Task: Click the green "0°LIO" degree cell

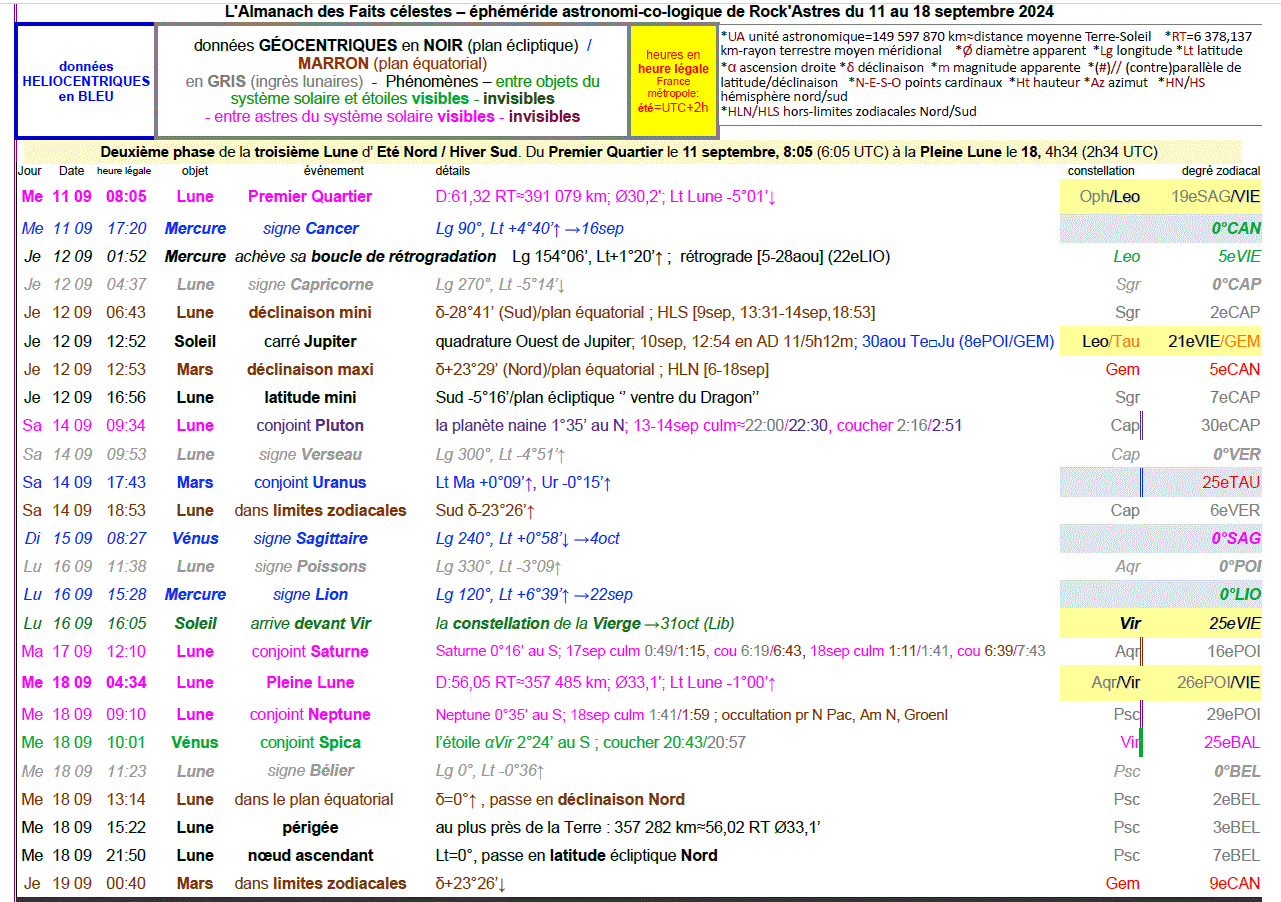Action: (x=1240, y=594)
